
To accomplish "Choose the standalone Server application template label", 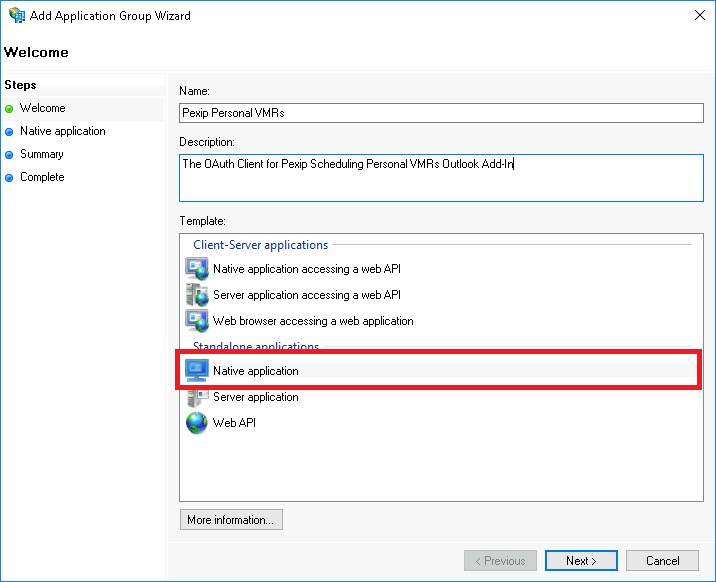I will point(256,397).
